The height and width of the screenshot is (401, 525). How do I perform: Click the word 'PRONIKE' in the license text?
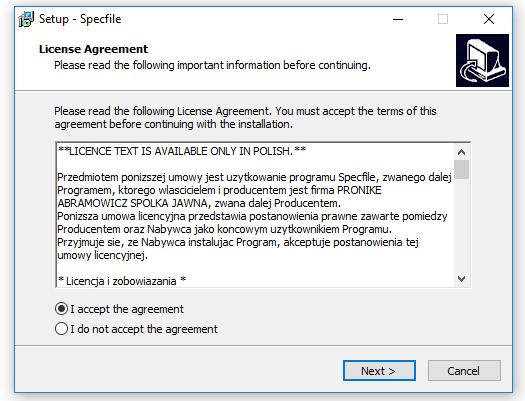[x=359, y=190]
